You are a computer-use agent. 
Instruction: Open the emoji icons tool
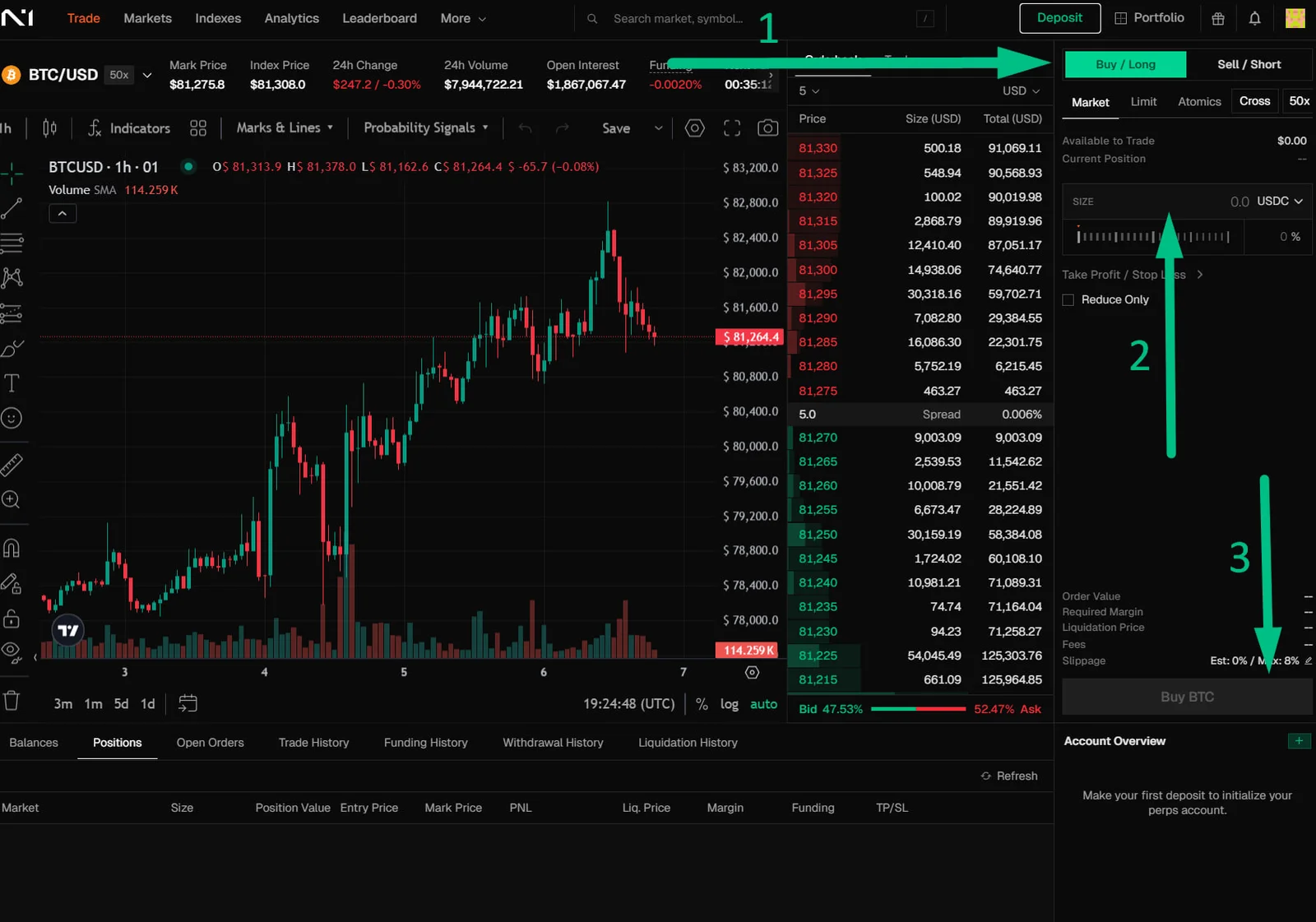(x=12, y=418)
